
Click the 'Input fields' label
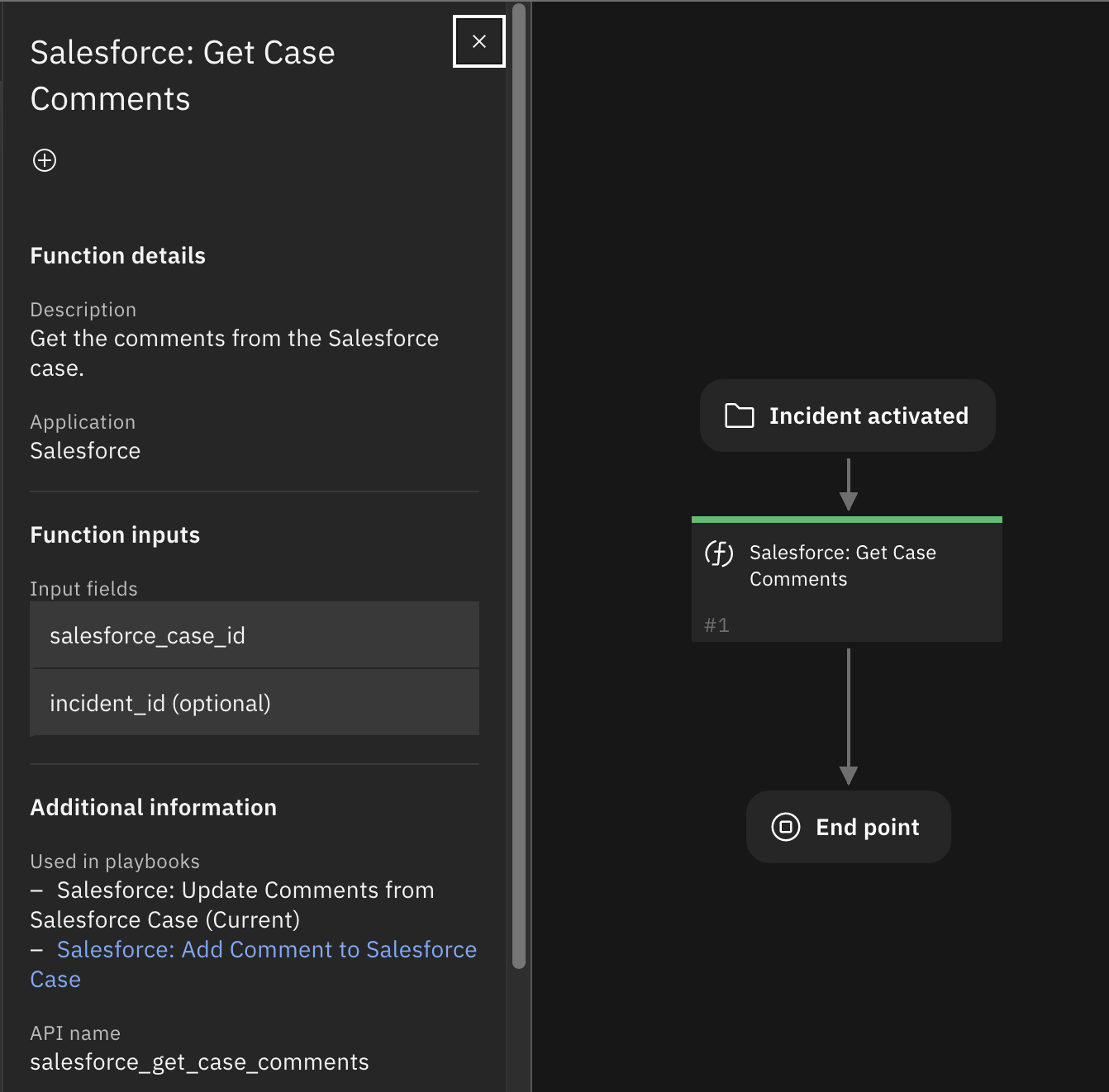84,589
